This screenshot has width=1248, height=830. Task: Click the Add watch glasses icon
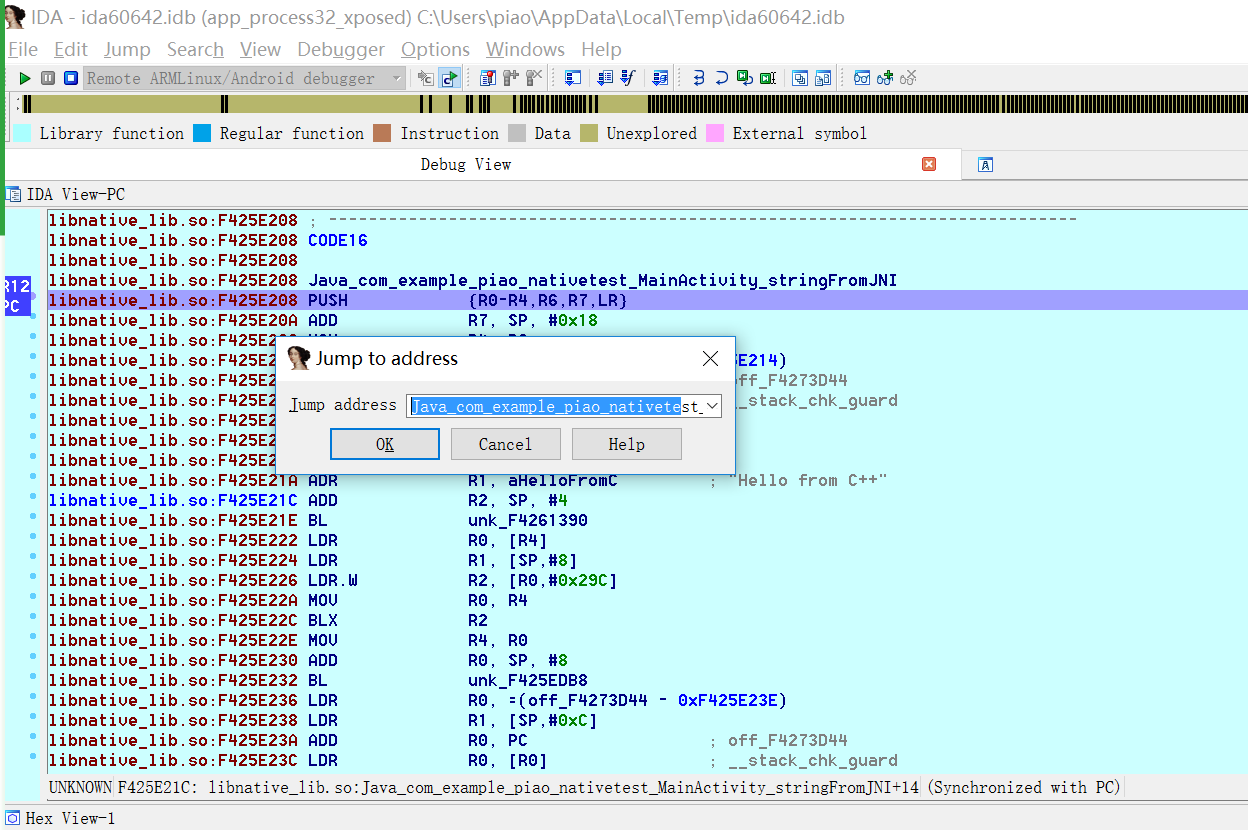[885, 78]
